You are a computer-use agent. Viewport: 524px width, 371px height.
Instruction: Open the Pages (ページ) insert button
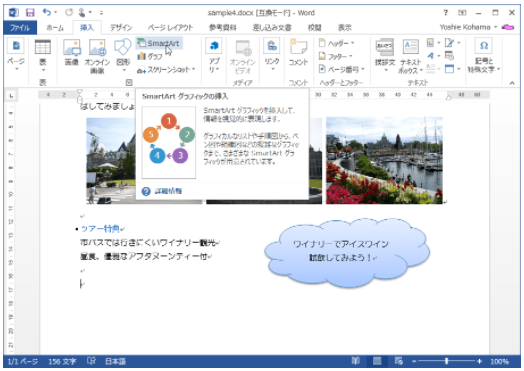[16, 55]
